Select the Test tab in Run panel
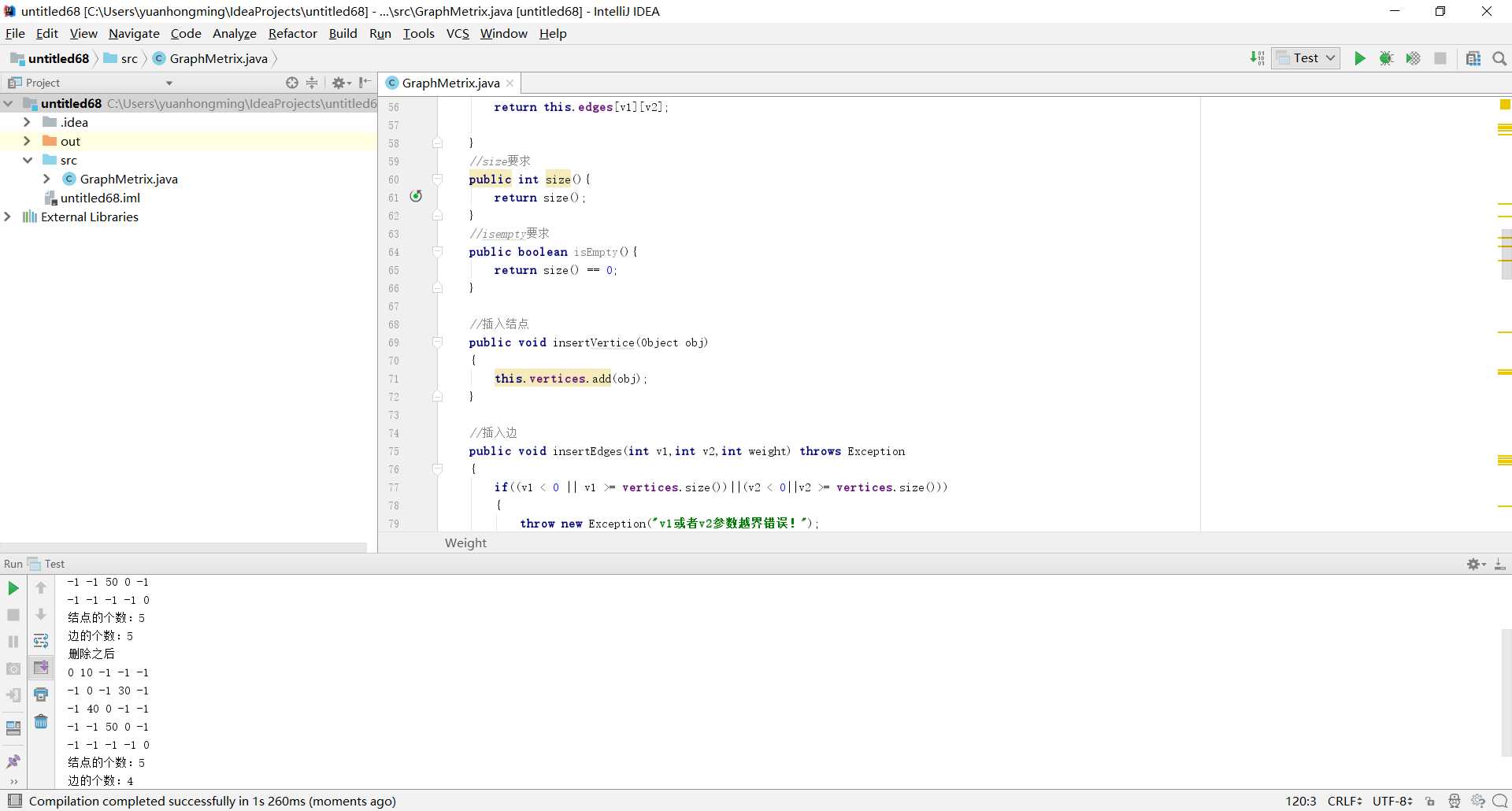Image resolution: width=1512 pixels, height=811 pixels. tap(47, 564)
